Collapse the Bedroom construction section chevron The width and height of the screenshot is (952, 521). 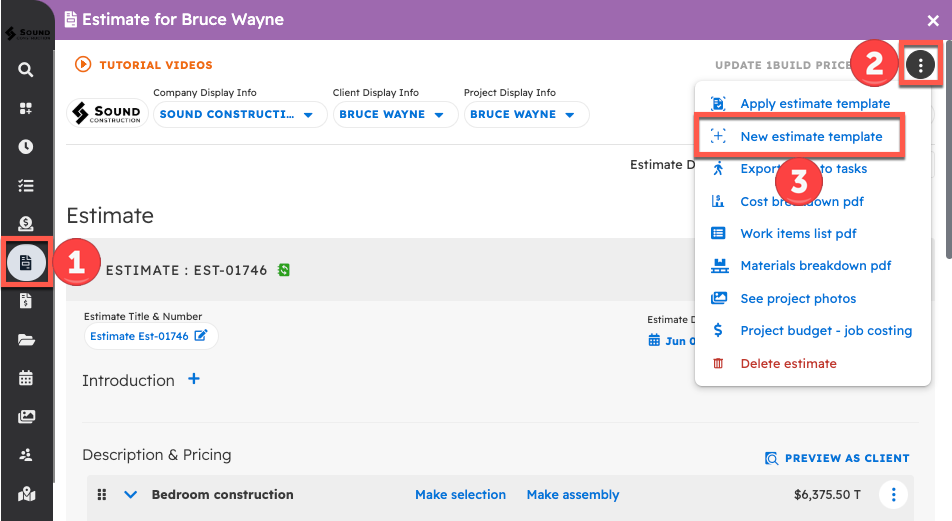pos(130,494)
